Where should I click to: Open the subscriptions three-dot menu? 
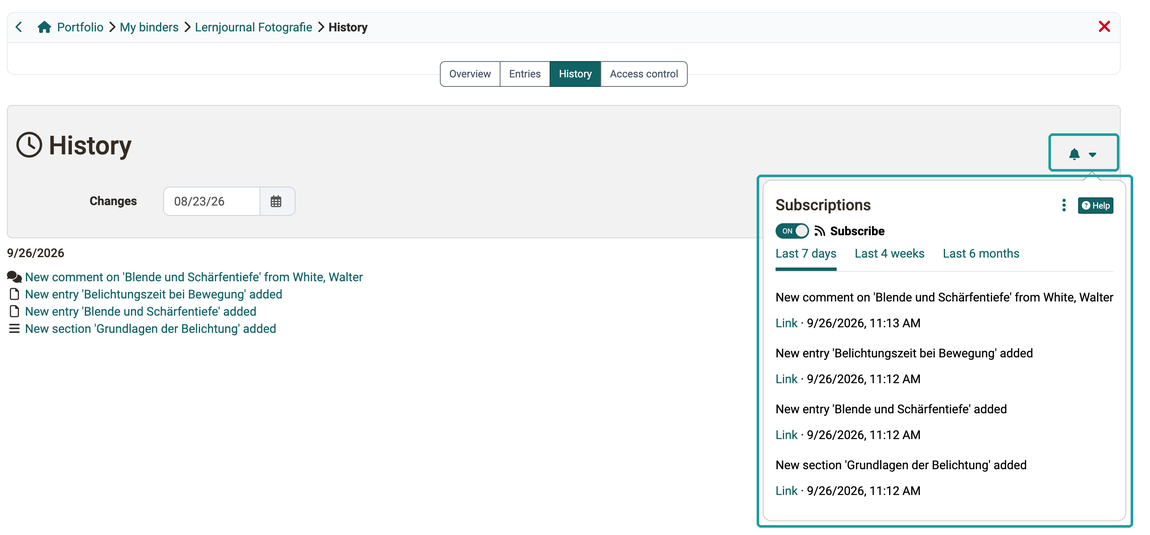point(1063,205)
